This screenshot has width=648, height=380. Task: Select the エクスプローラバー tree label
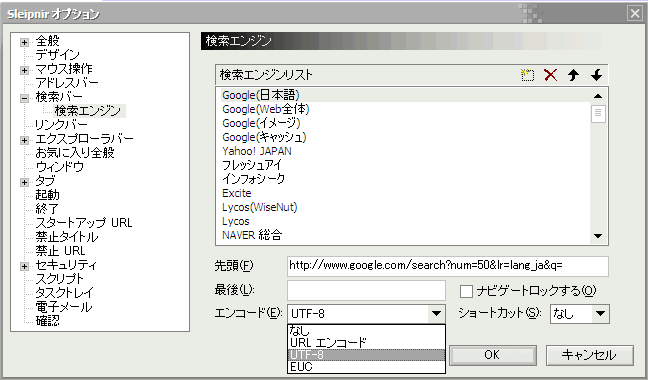point(84,139)
